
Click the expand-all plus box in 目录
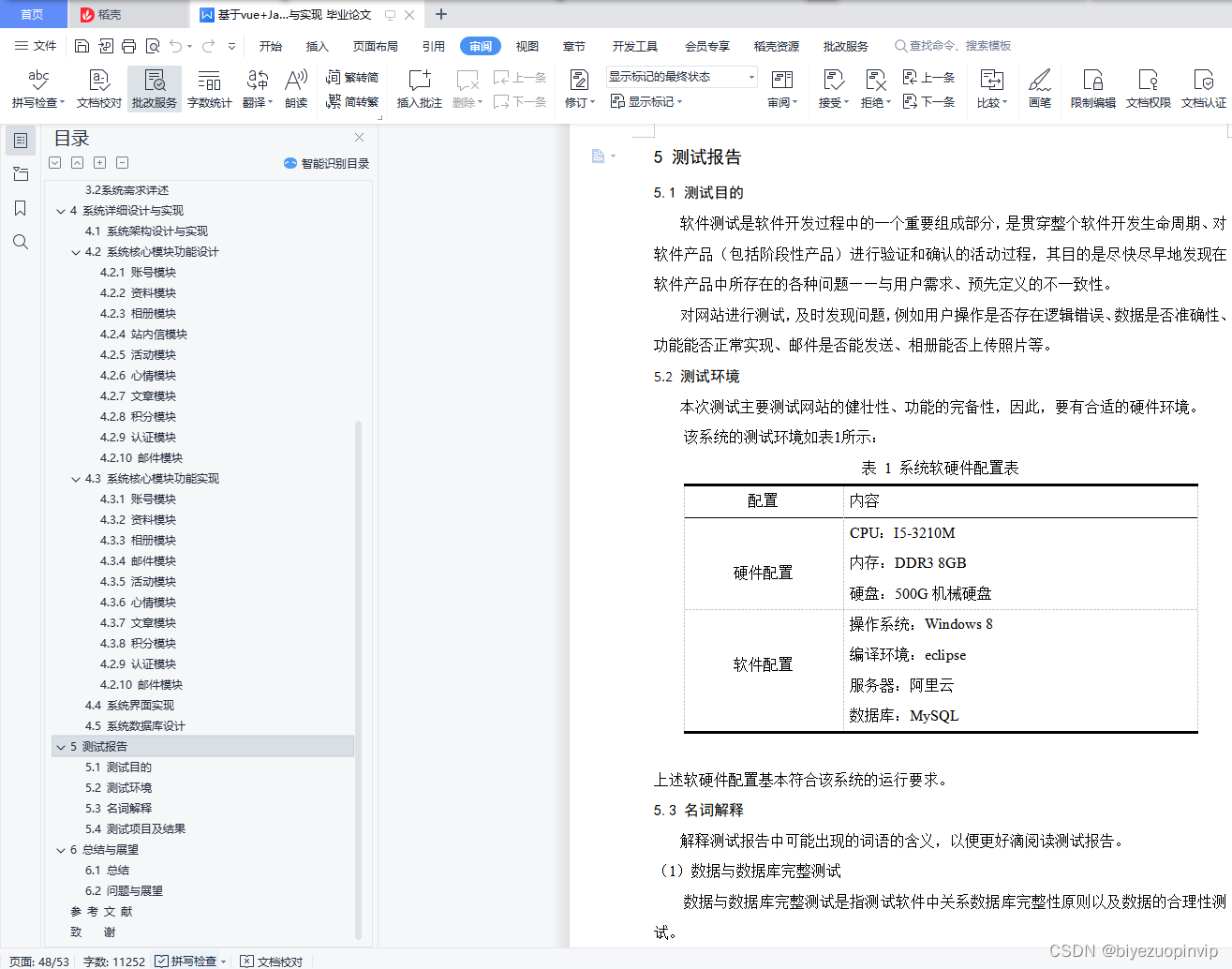(x=100, y=162)
